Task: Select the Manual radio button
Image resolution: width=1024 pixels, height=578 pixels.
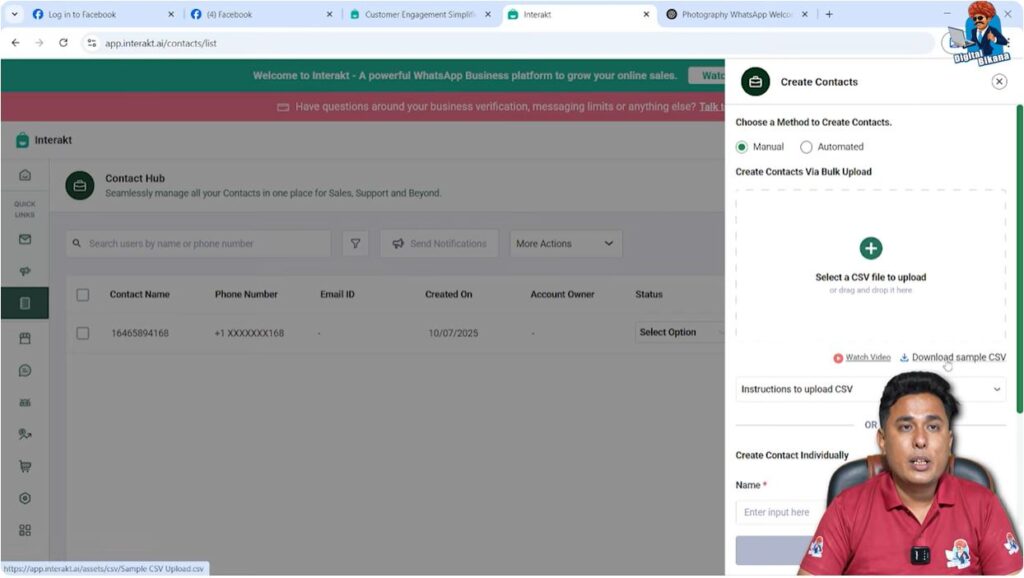Action: 741,147
